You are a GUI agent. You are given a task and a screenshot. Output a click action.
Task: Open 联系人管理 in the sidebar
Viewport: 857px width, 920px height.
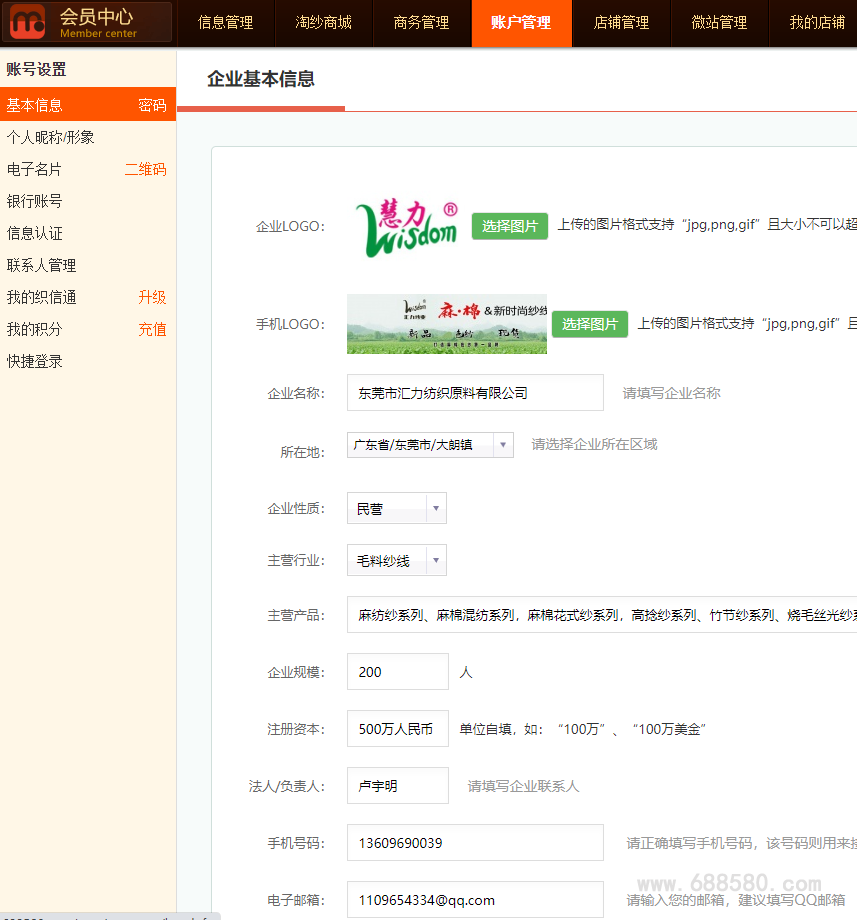coord(42,265)
